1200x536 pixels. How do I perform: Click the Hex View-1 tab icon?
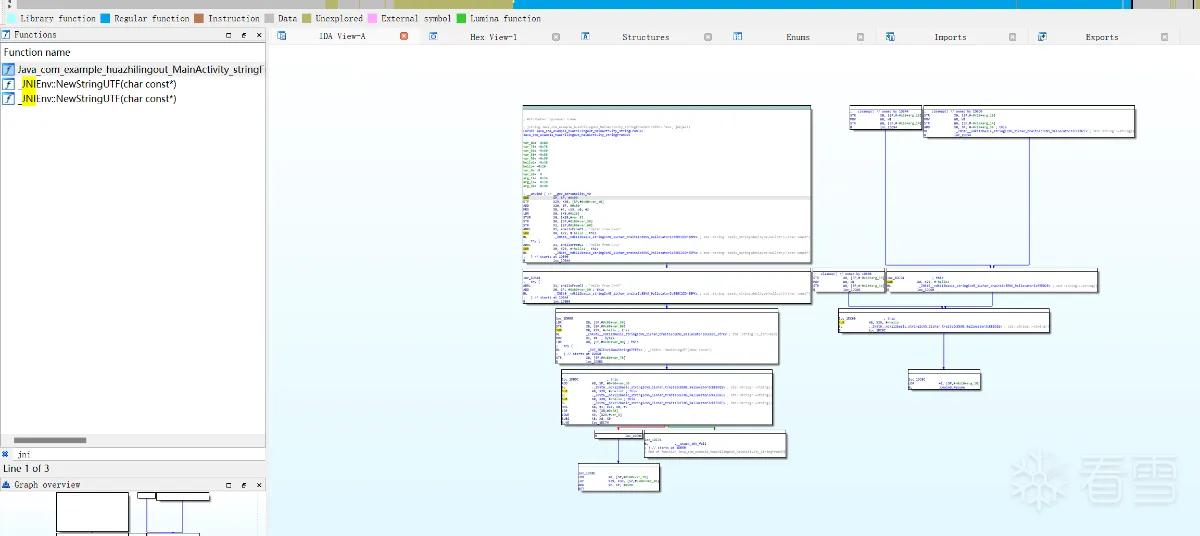[433, 36]
